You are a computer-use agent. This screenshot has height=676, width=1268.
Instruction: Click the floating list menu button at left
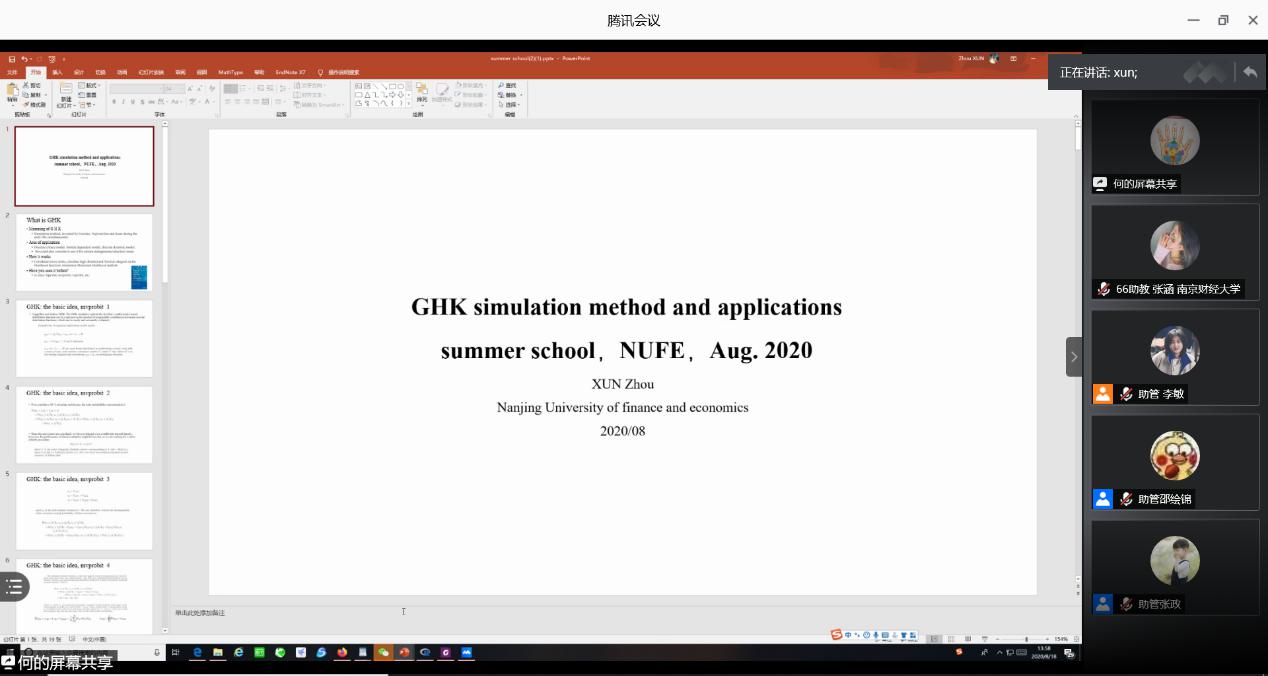coord(14,587)
